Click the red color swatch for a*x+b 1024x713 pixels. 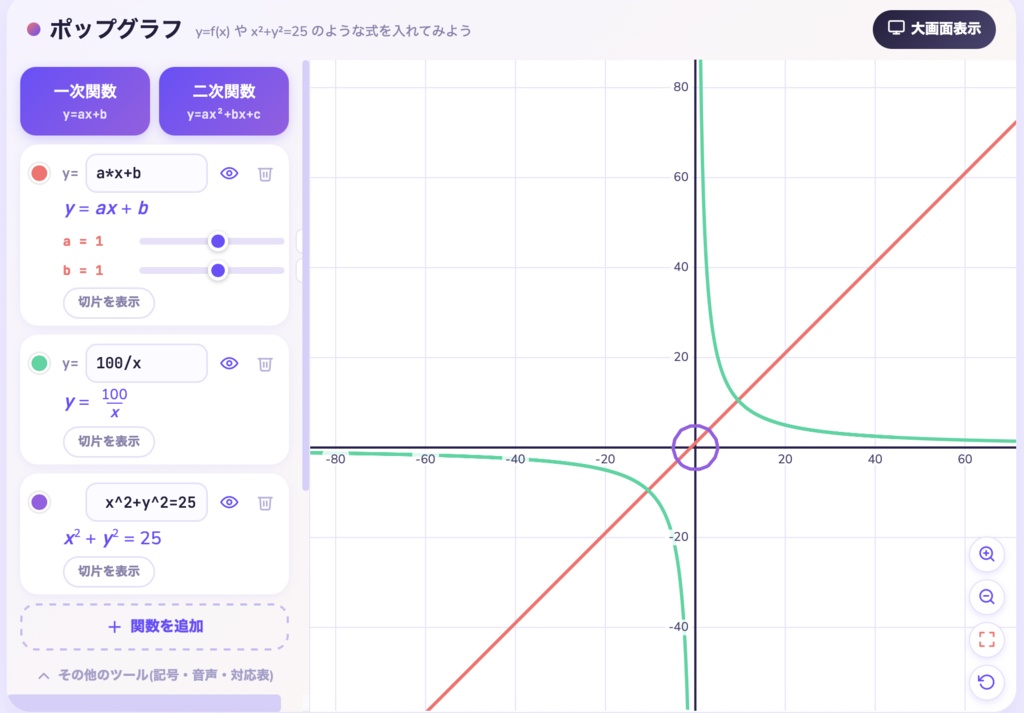point(39,173)
